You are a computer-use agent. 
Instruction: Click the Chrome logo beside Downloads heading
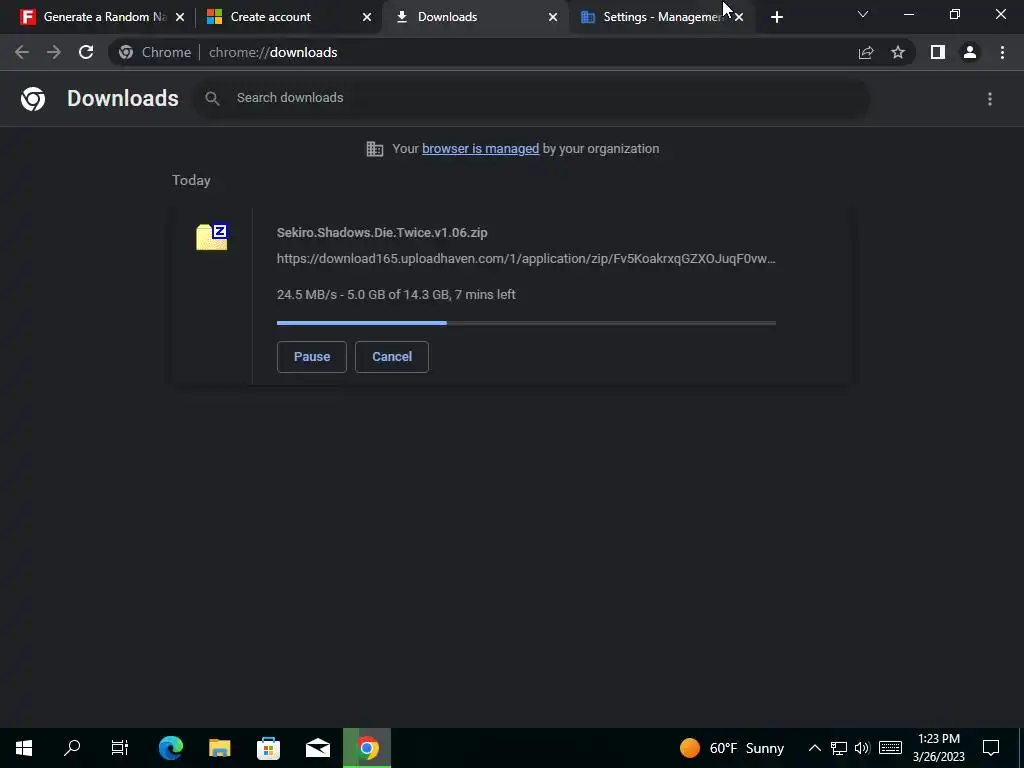tap(33, 99)
